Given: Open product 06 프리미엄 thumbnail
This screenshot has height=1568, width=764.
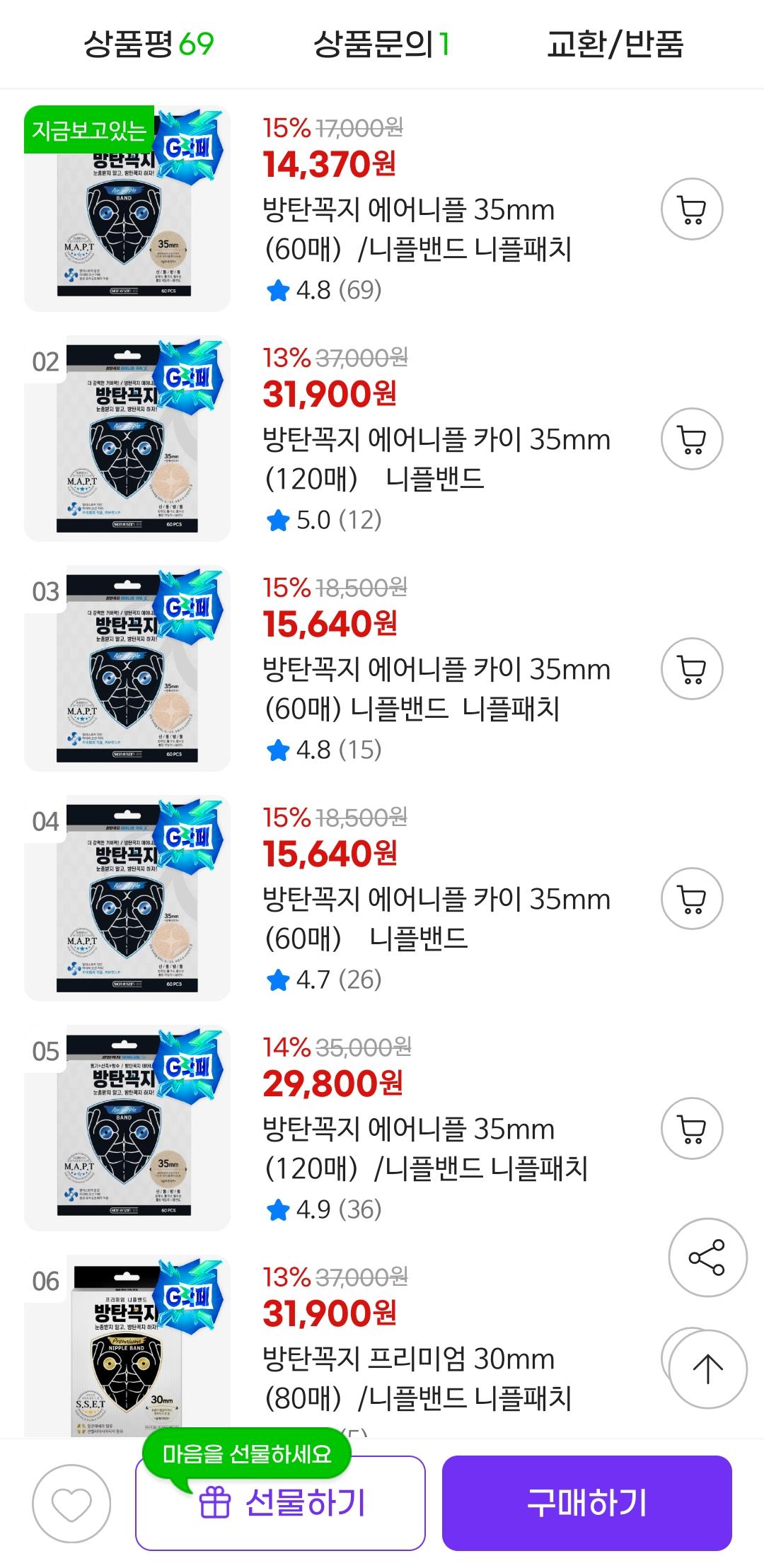Looking at the screenshot, I should [x=127, y=1347].
